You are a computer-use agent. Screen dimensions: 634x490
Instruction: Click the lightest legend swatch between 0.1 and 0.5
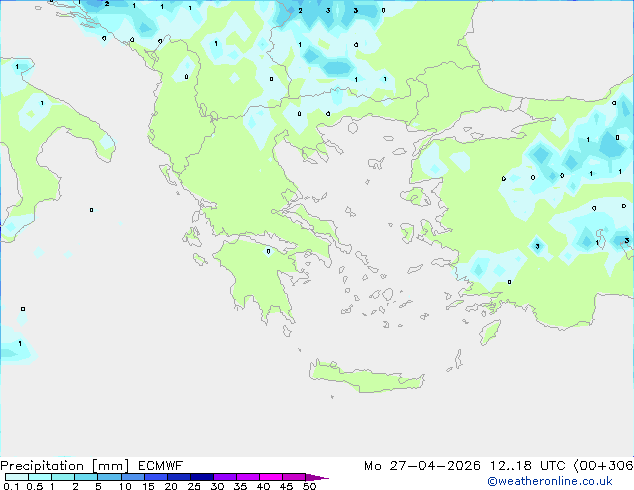tap(17, 477)
